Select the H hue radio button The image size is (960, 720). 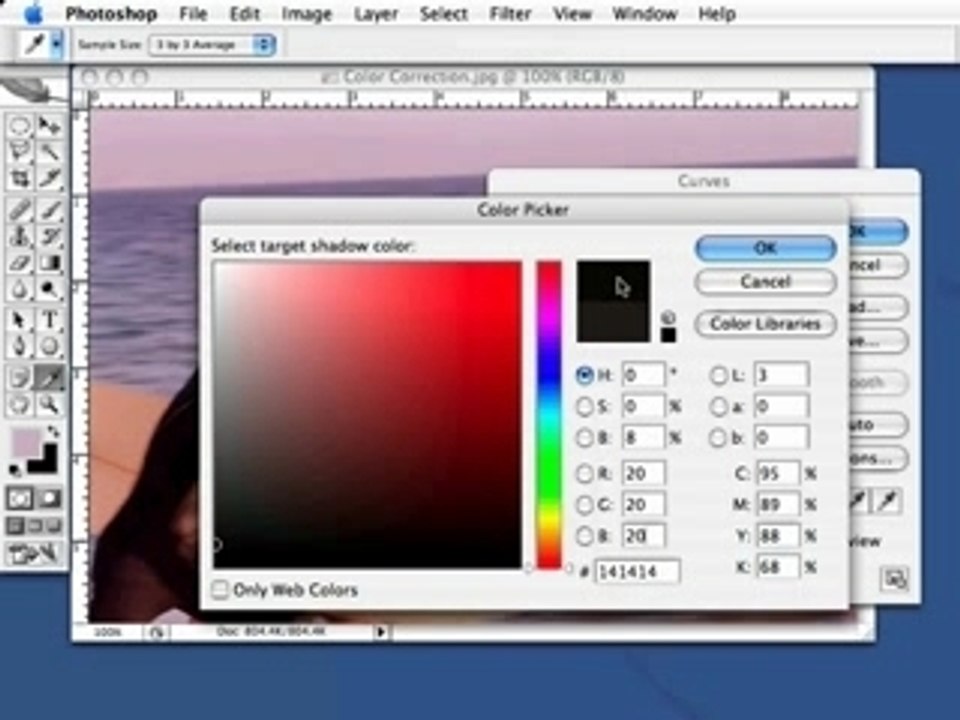click(x=585, y=375)
